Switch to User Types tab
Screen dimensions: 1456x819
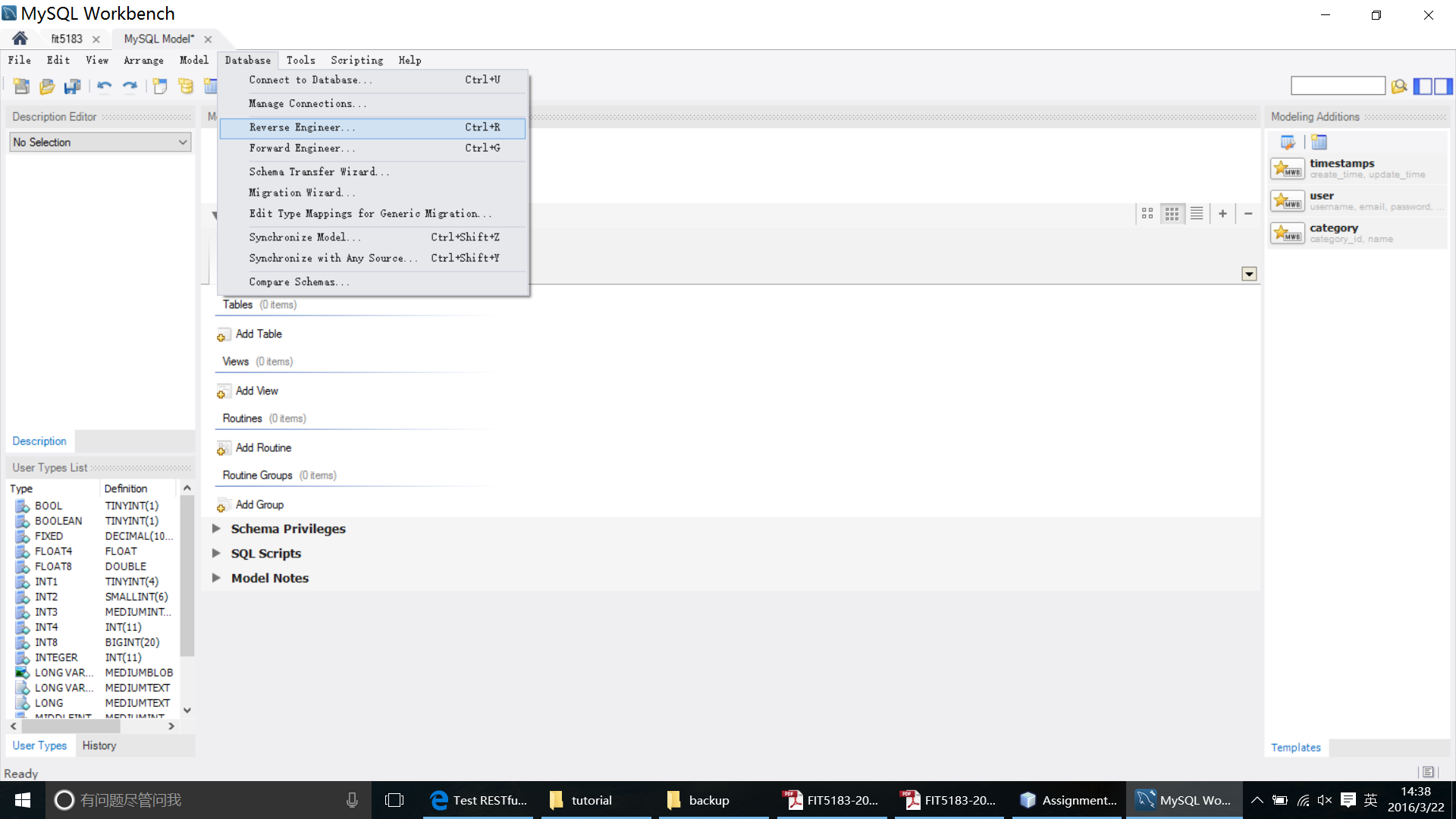click(39, 745)
